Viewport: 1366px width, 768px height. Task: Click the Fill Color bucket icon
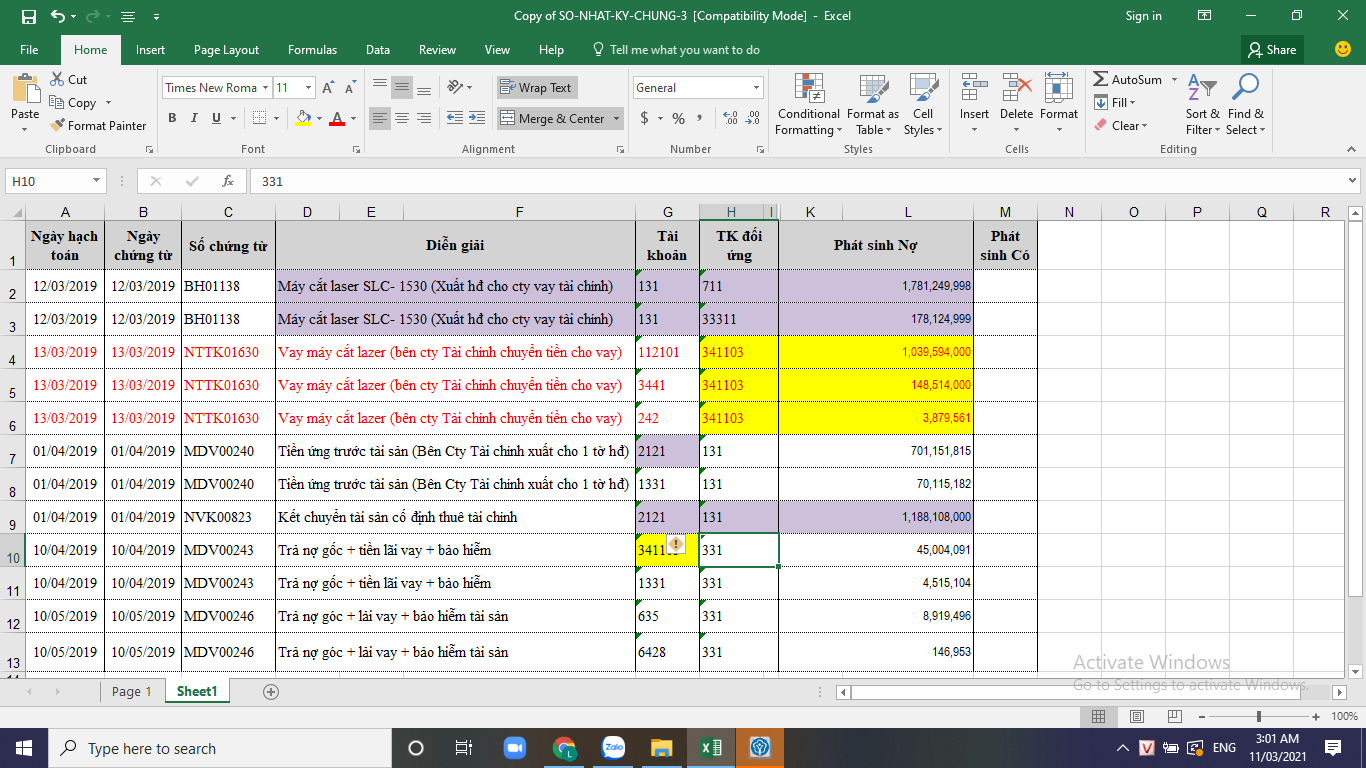click(x=303, y=118)
